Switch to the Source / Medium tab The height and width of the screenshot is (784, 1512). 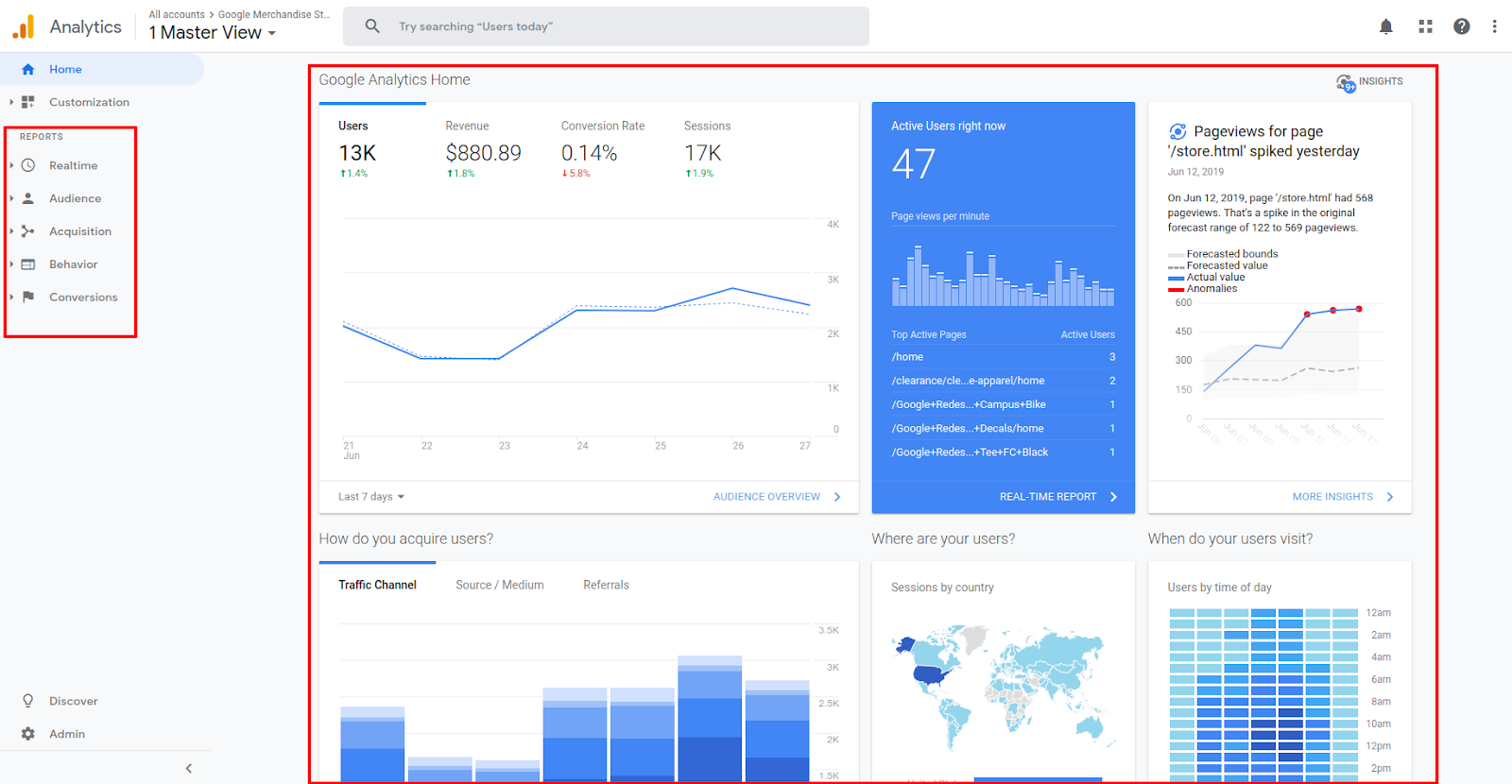click(500, 585)
